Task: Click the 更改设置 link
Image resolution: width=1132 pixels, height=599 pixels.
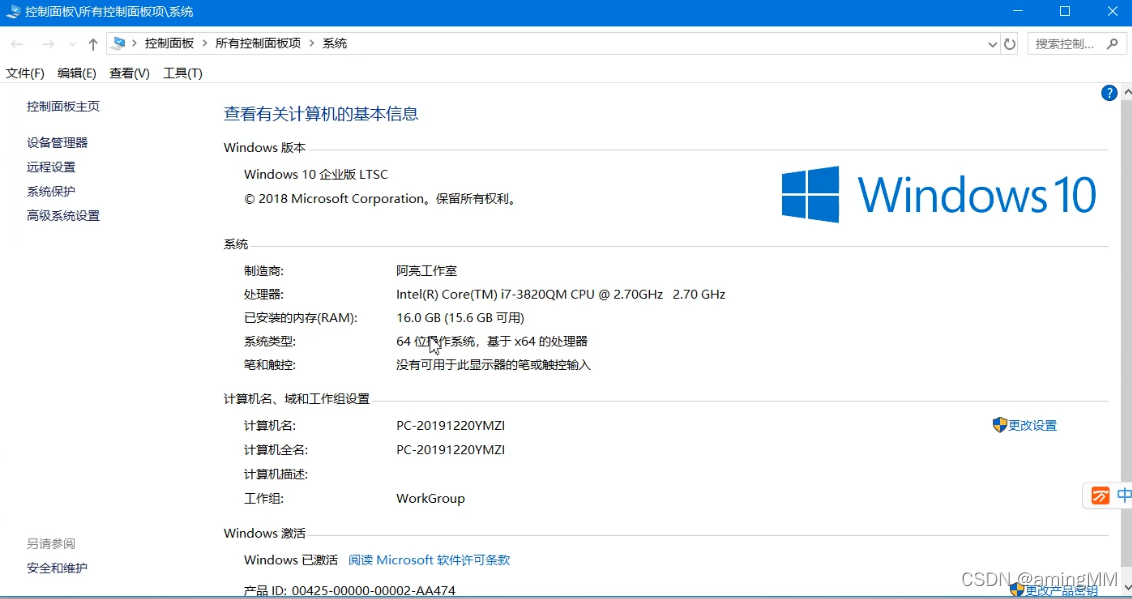Action: [1032, 425]
